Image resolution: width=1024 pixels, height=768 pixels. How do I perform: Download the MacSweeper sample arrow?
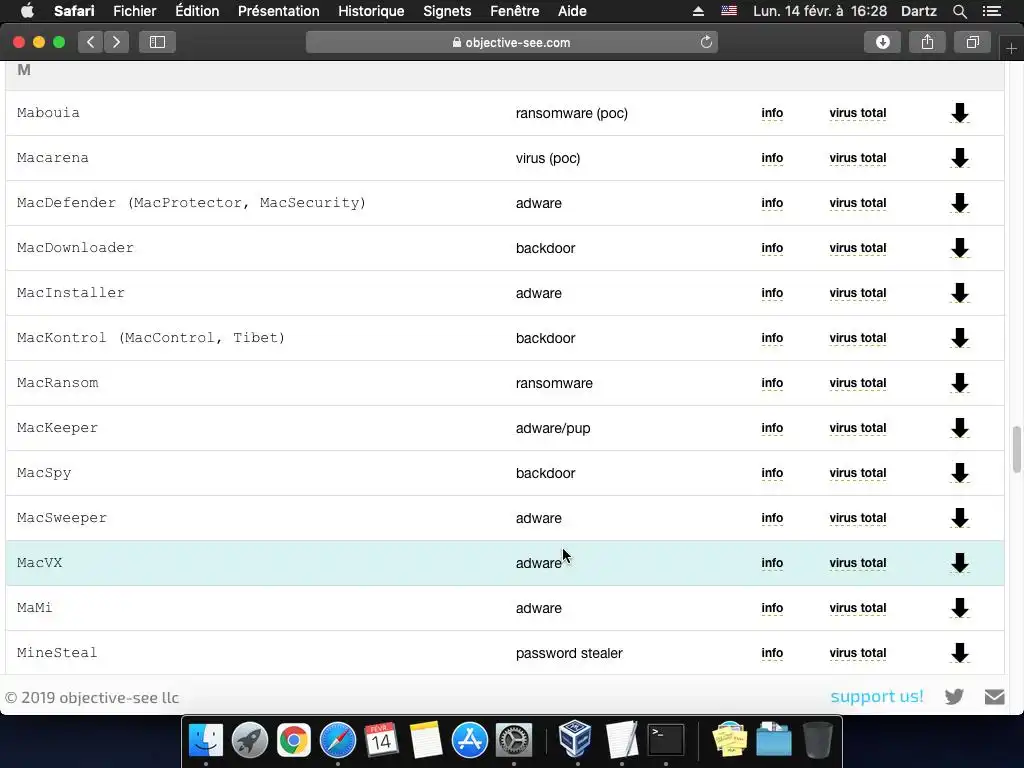point(959,518)
